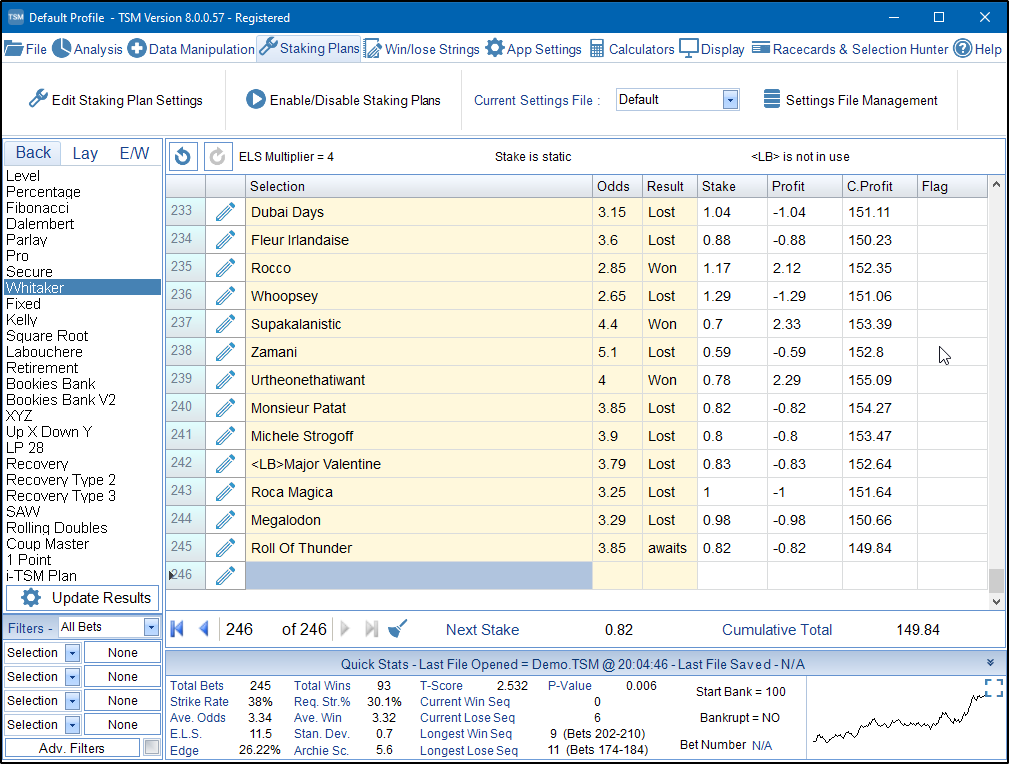Expand the equity chart to fullscreen
This screenshot has height=764, width=1009.
pyautogui.click(x=993, y=688)
